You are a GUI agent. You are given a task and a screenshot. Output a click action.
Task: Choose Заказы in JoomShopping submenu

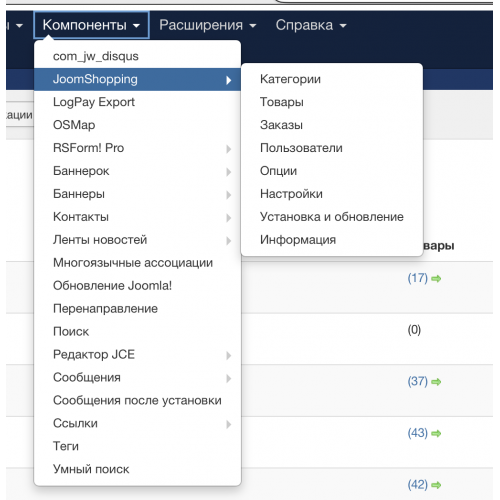pyautogui.click(x=332, y=125)
